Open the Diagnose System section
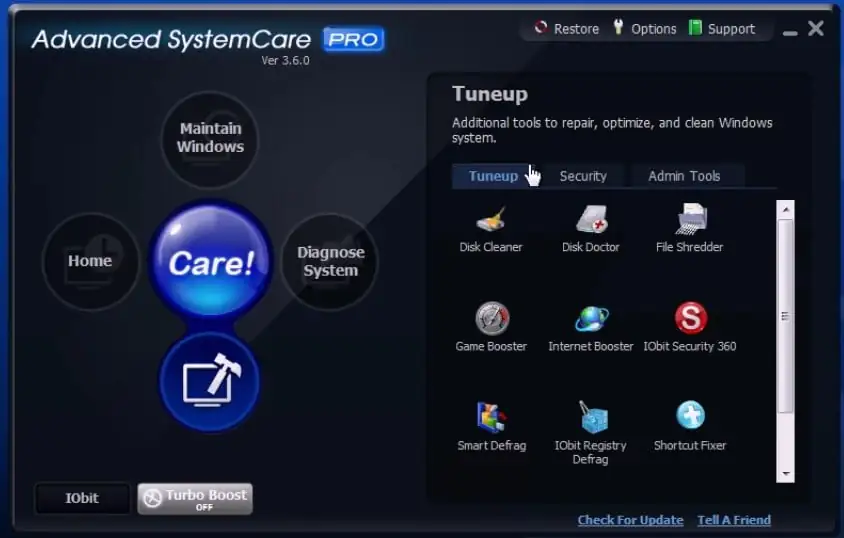Viewport: 844px width, 538px height. click(330, 261)
